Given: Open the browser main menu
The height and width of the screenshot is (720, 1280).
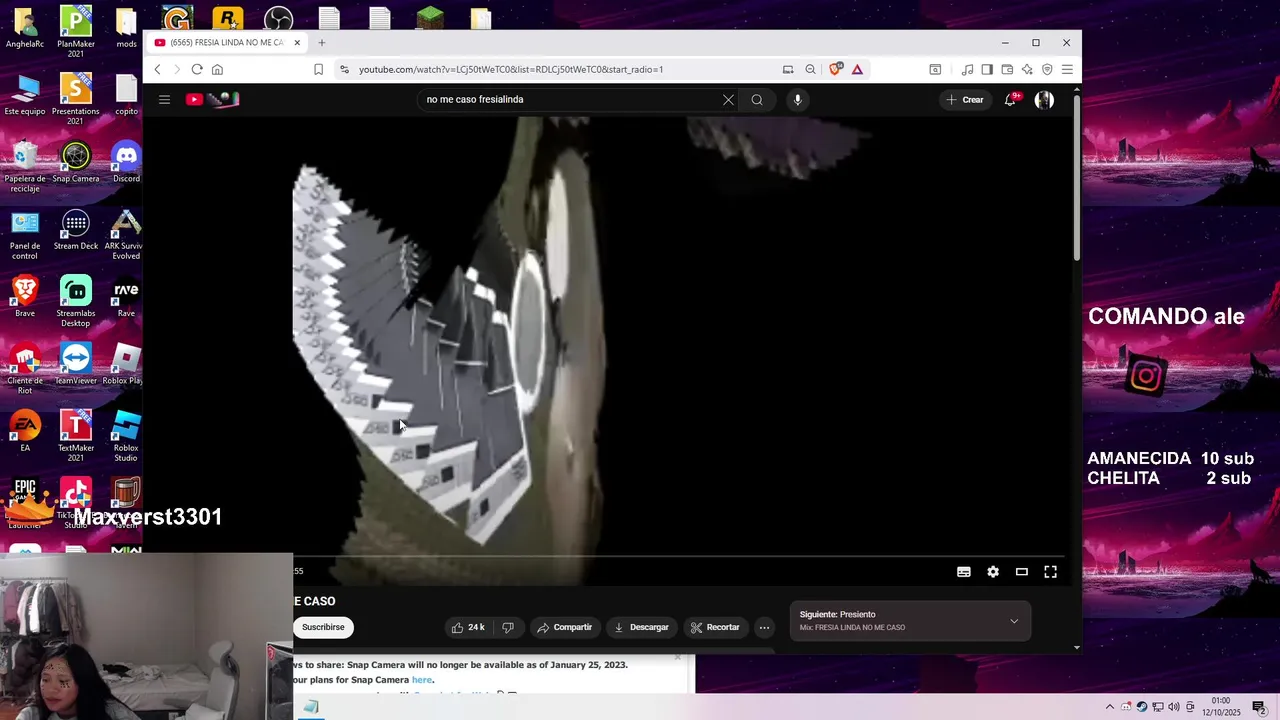Looking at the screenshot, I should 1067,69.
